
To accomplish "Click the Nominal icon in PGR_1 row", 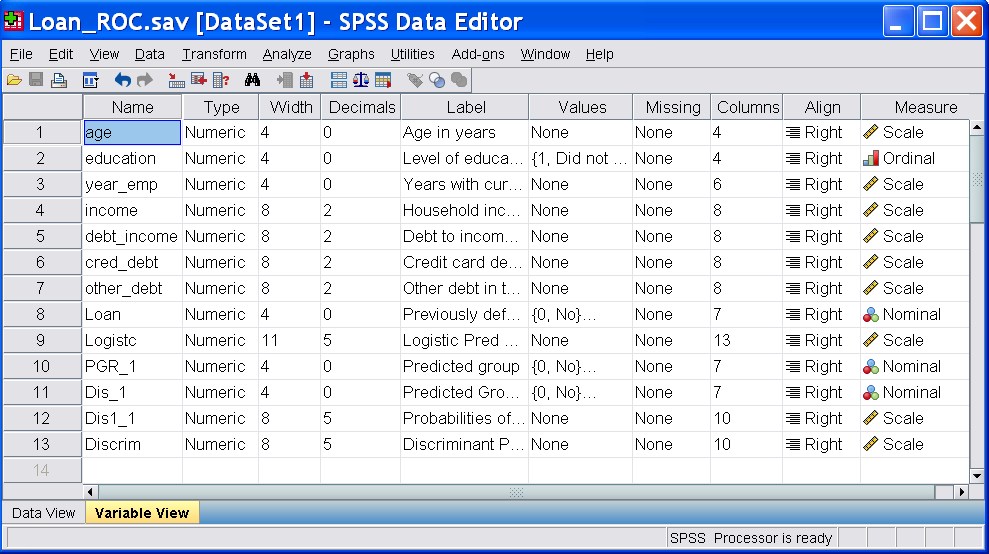I will coord(871,366).
